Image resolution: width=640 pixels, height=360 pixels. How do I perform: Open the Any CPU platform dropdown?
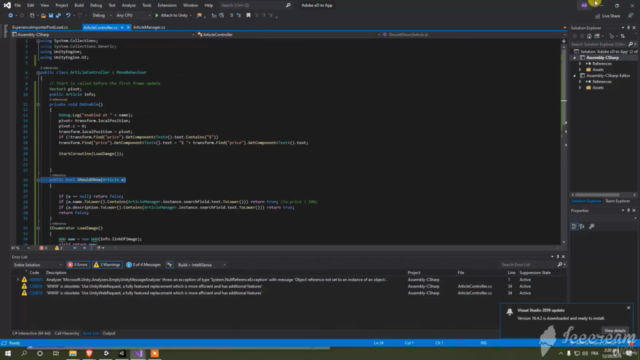click(133, 16)
